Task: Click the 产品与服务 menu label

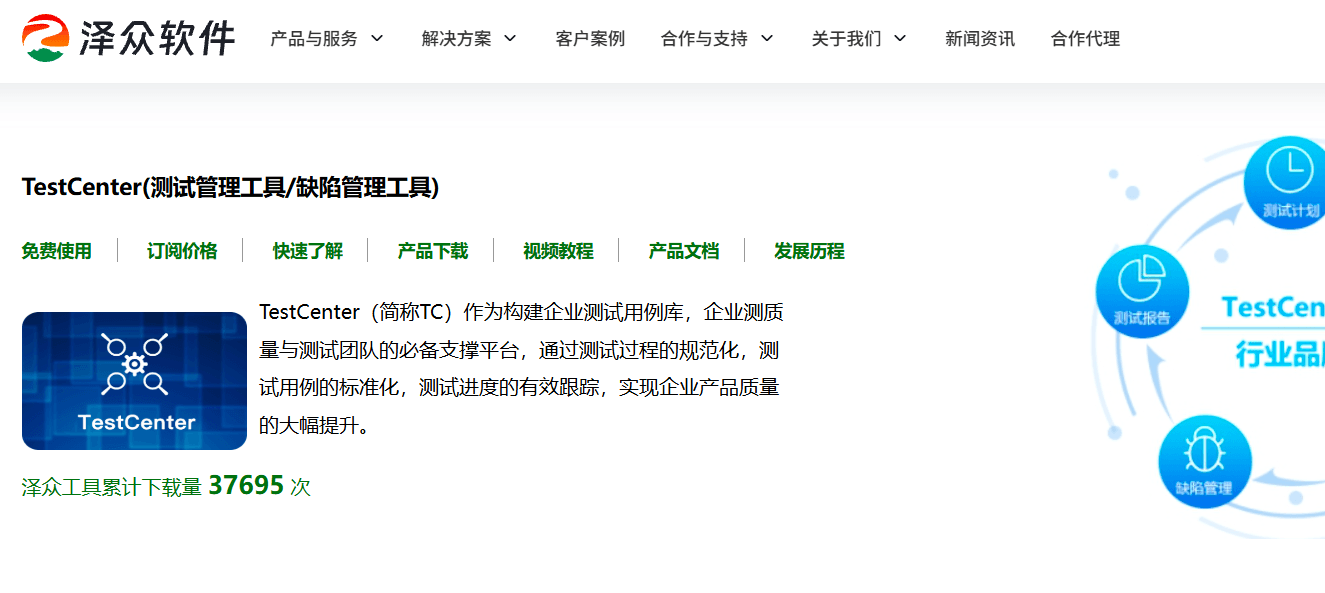Action: 314,39
